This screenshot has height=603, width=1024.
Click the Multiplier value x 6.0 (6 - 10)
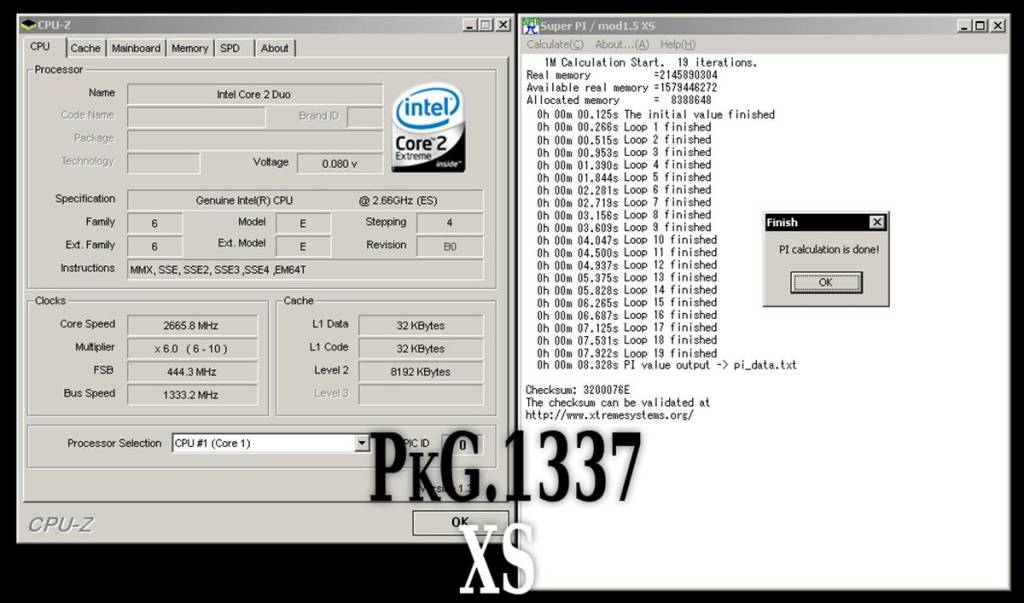pyautogui.click(x=192, y=349)
